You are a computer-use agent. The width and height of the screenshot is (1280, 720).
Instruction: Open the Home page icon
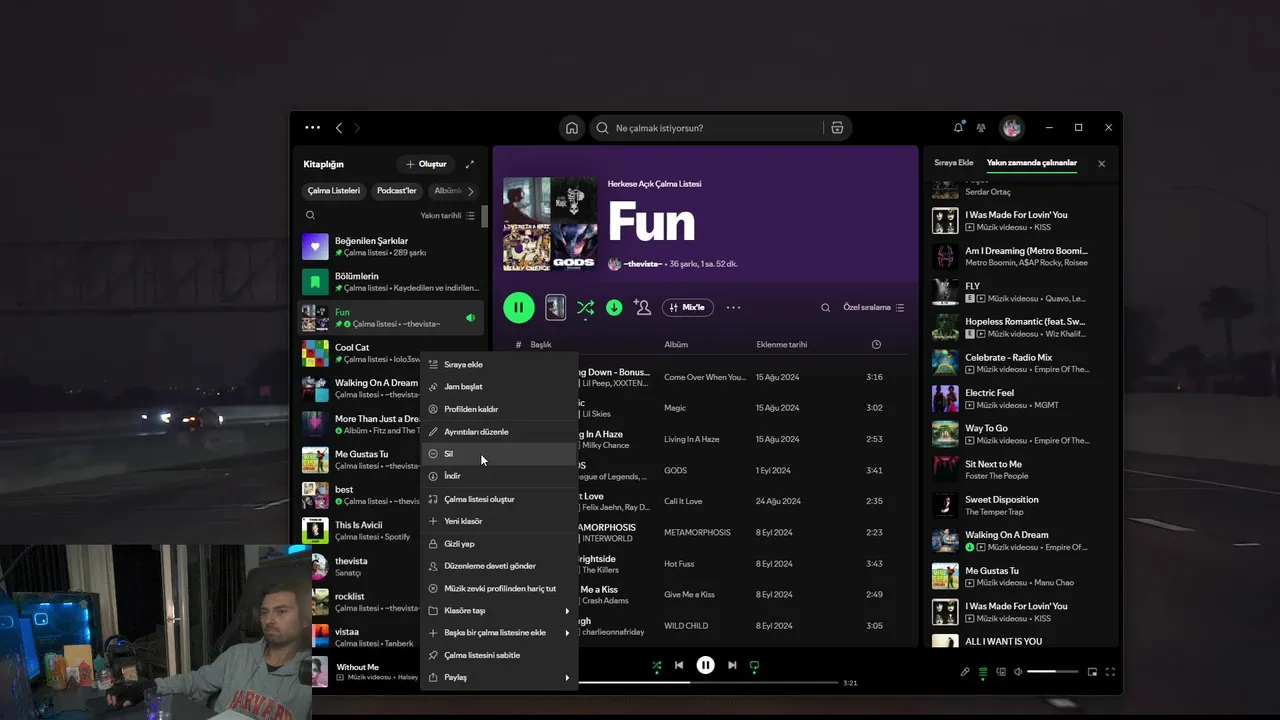coord(572,128)
